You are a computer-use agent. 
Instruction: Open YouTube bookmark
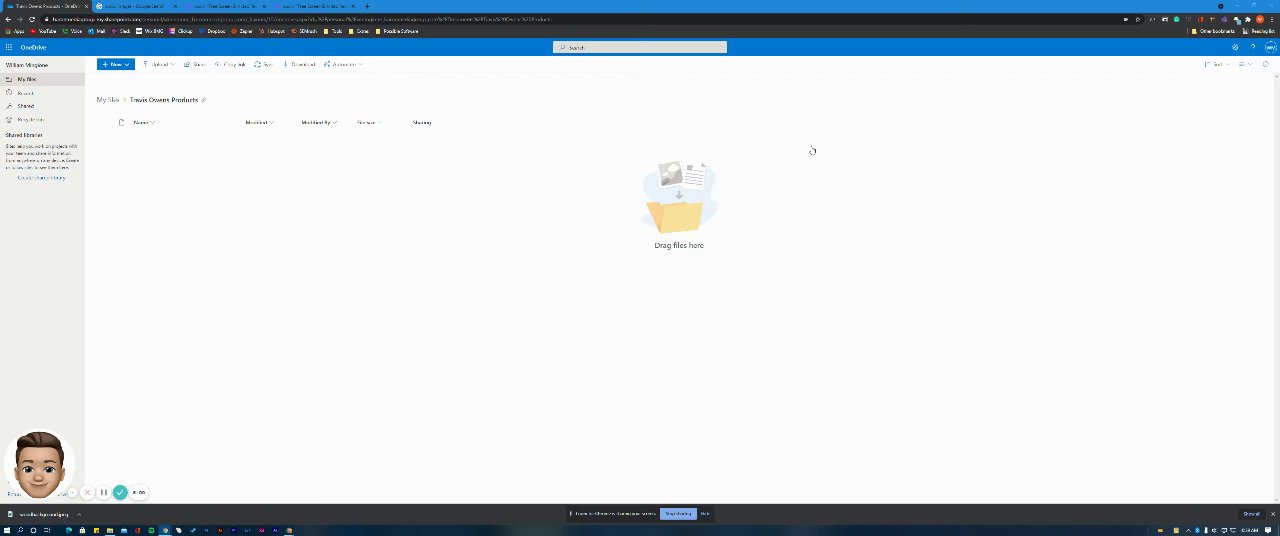coord(44,31)
